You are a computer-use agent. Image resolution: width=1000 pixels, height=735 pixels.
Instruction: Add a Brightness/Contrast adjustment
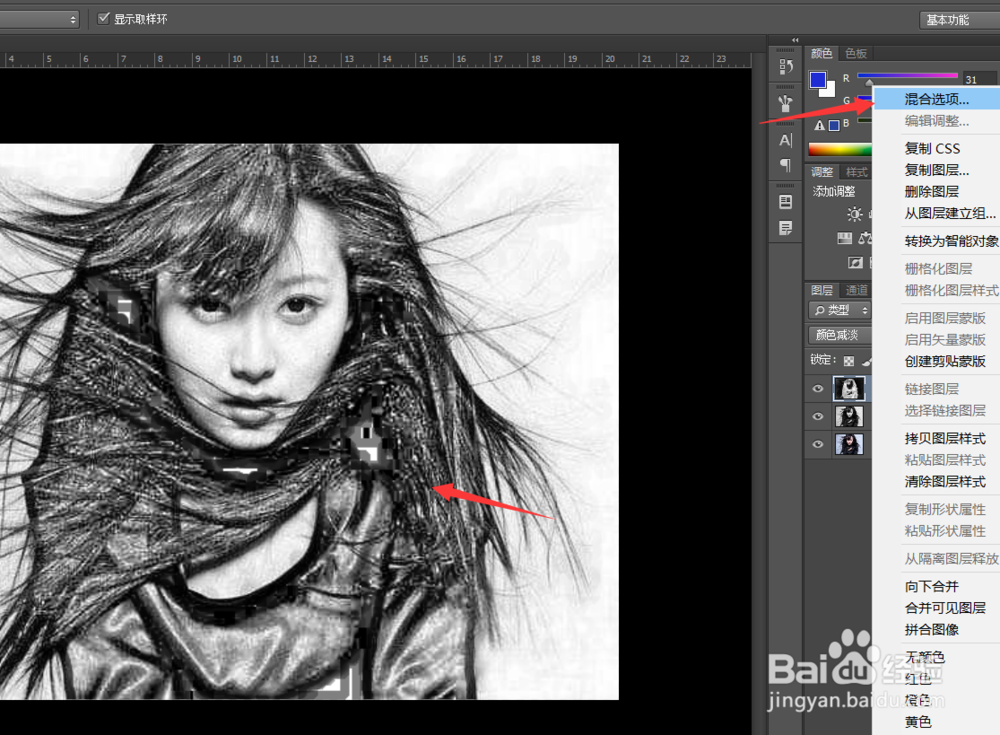tap(855, 214)
